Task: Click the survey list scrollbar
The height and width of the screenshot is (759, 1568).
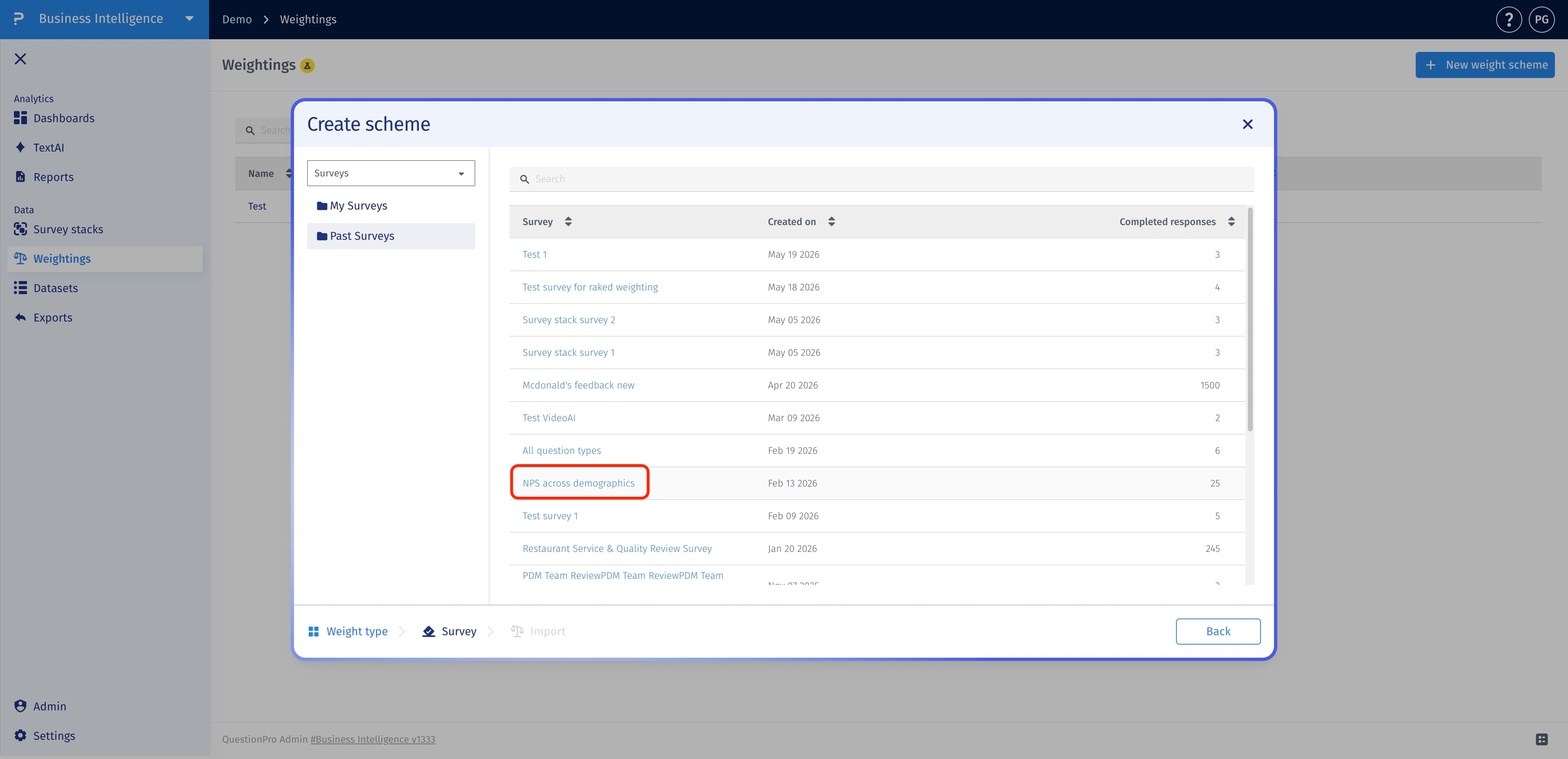Action: pyautogui.click(x=1249, y=320)
